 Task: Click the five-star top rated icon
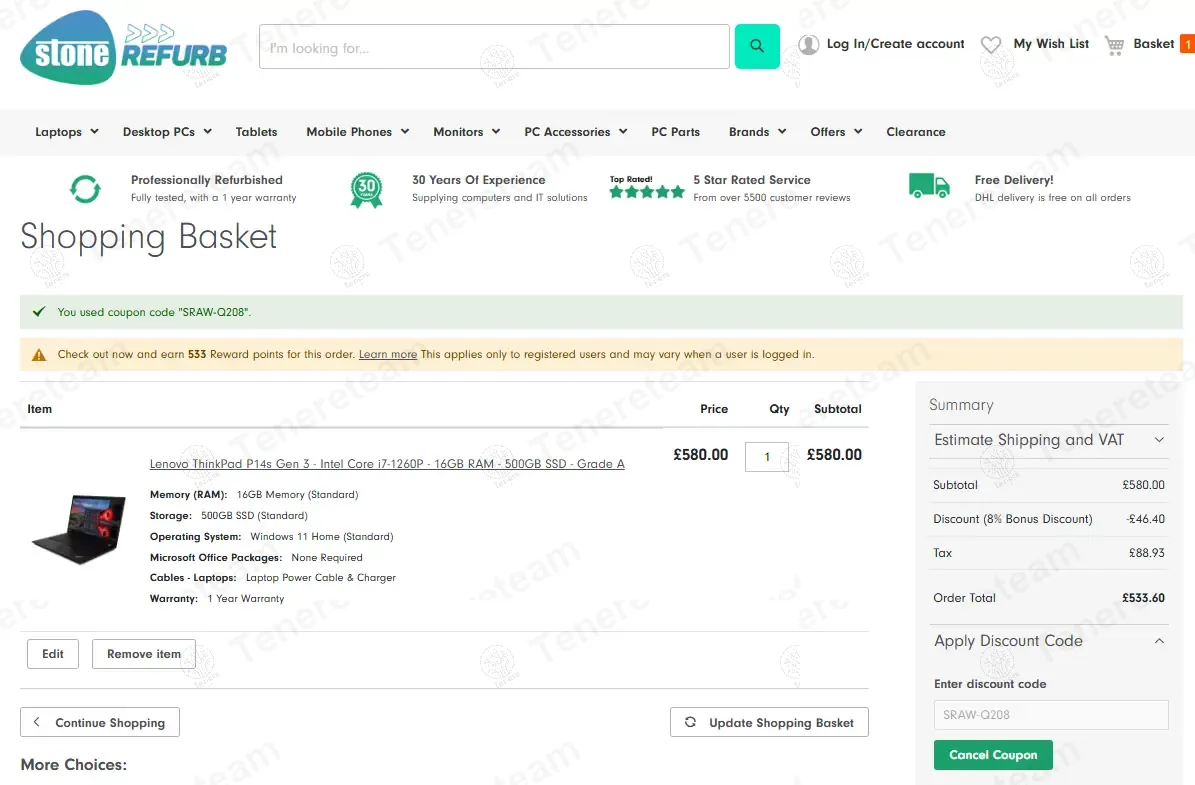click(x=647, y=191)
